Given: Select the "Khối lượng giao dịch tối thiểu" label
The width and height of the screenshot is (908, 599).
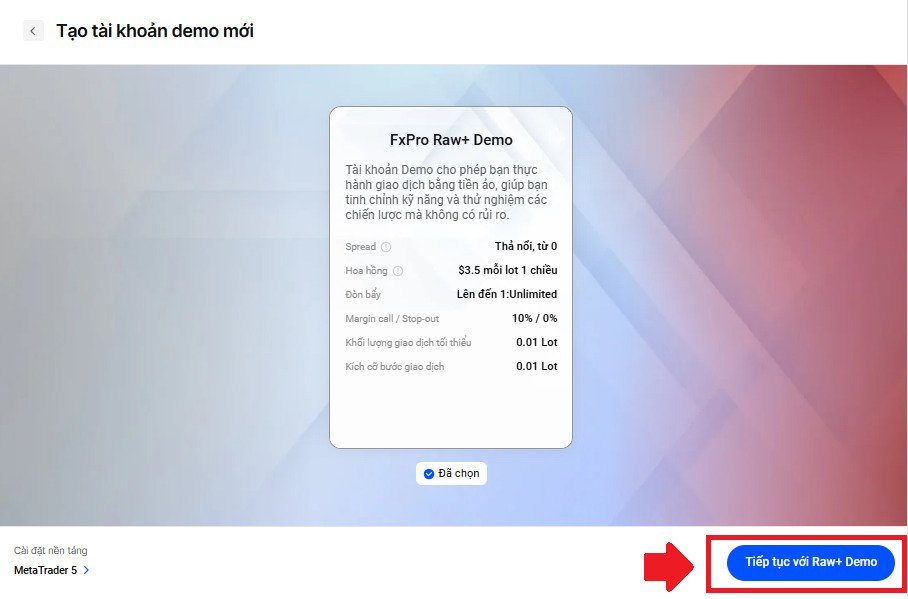Looking at the screenshot, I should click(408, 343).
